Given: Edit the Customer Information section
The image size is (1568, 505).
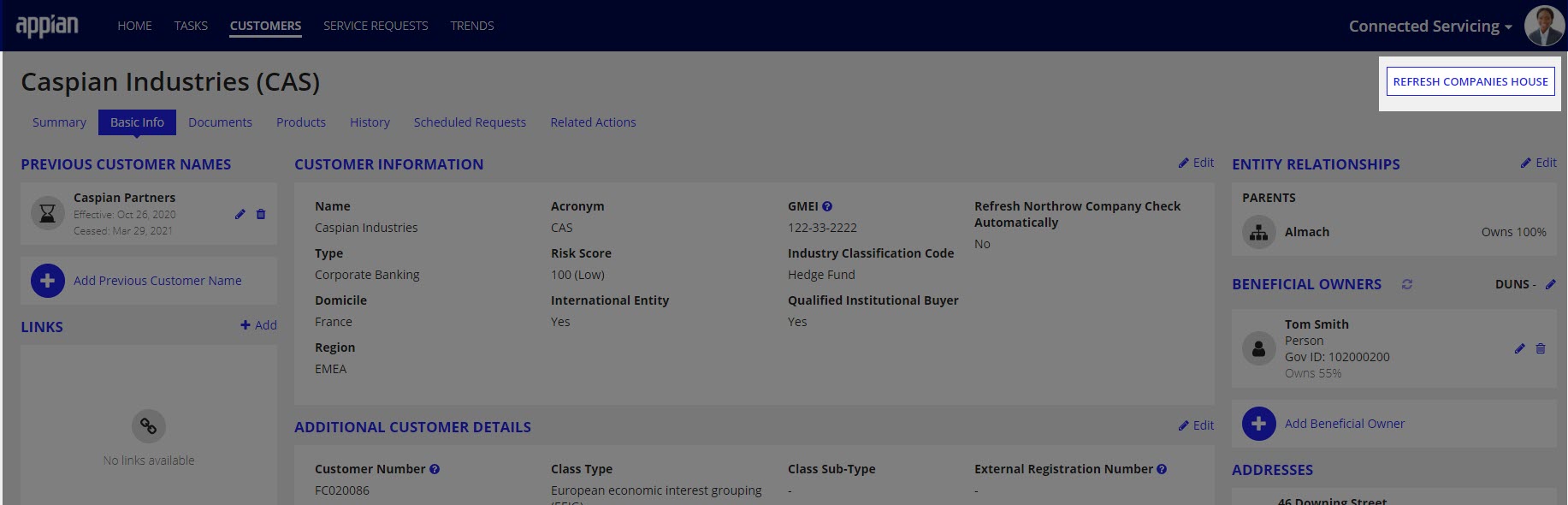Looking at the screenshot, I should (1196, 163).
